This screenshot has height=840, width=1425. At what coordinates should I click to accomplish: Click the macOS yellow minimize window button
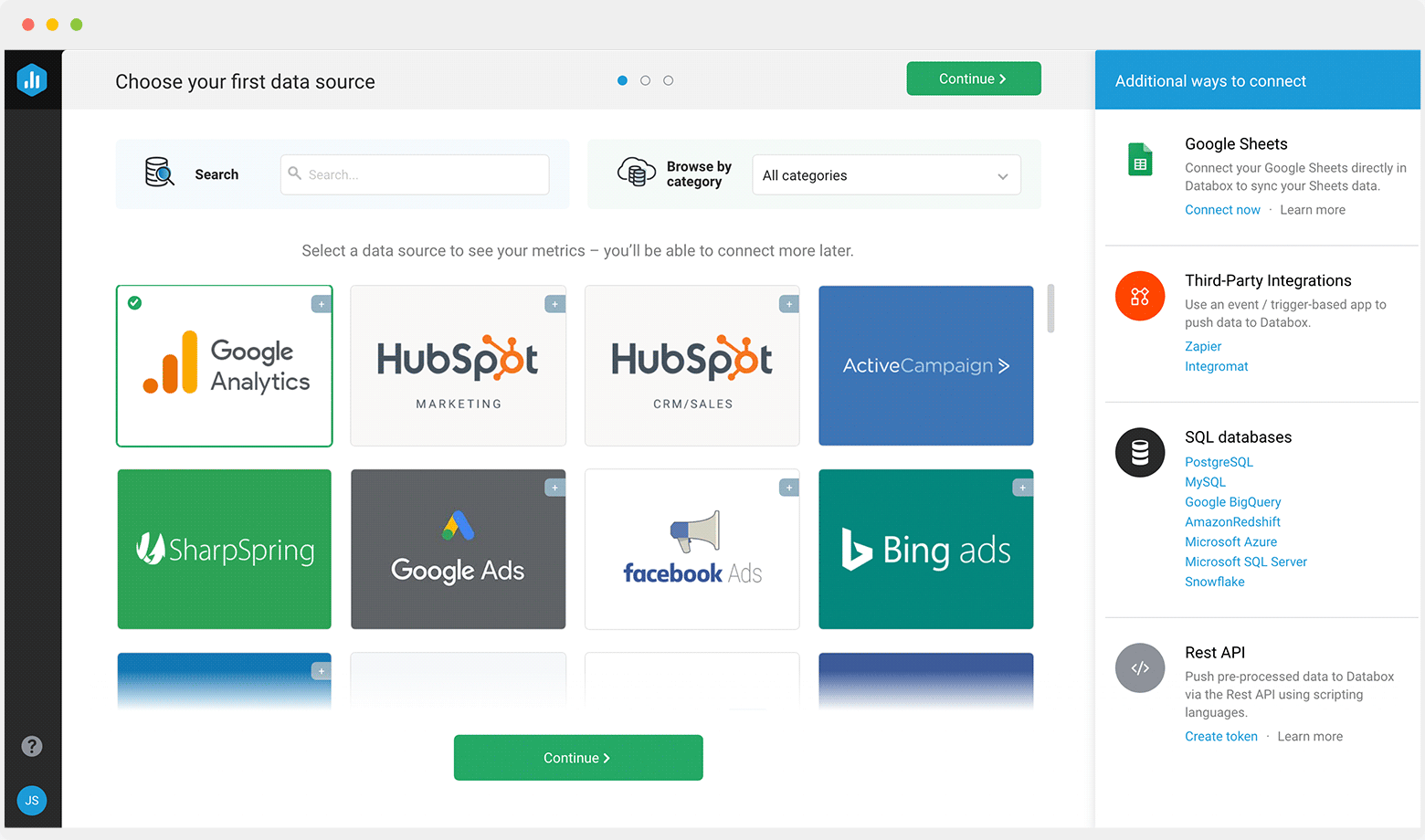[52, 25]
